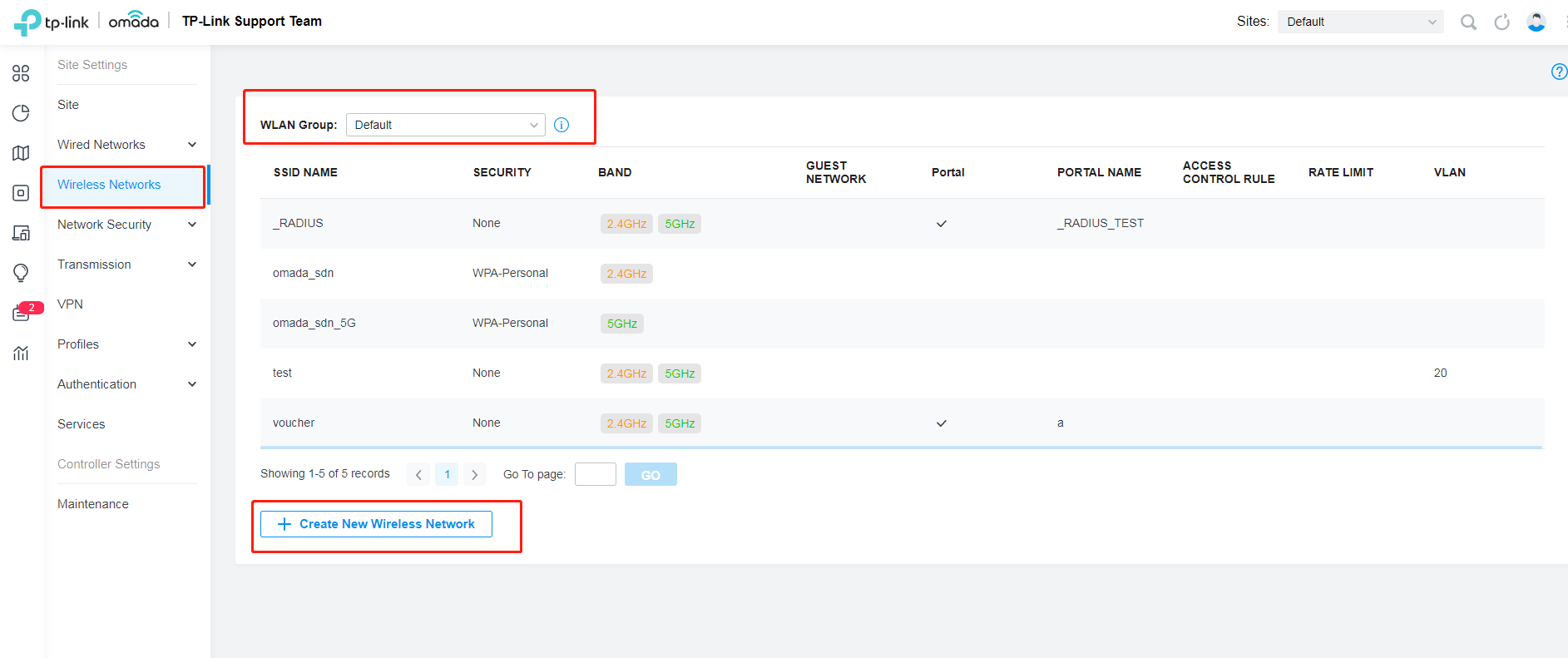
Task: Click the SECURITY column header
Action: click(502, 172)
